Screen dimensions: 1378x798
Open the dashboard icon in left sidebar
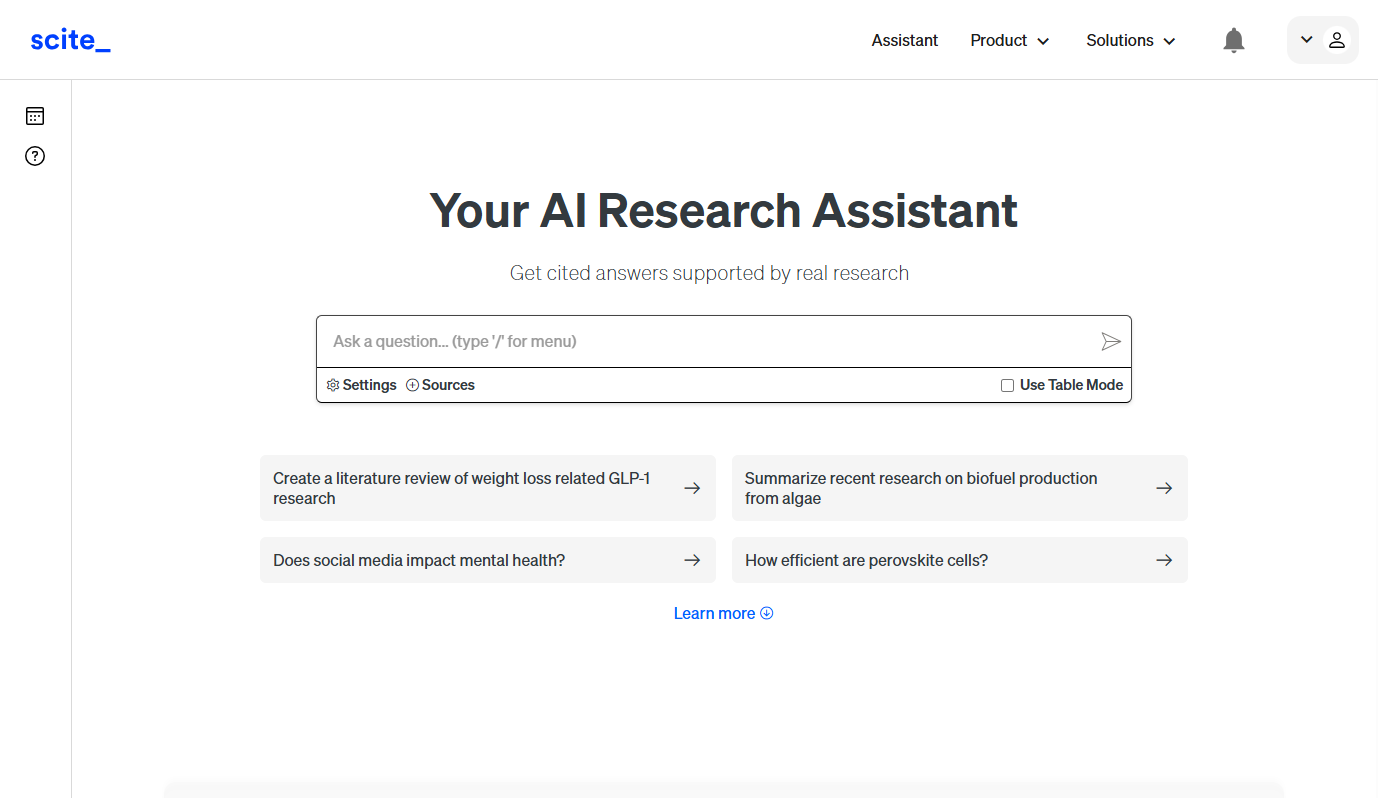point(35,116)
